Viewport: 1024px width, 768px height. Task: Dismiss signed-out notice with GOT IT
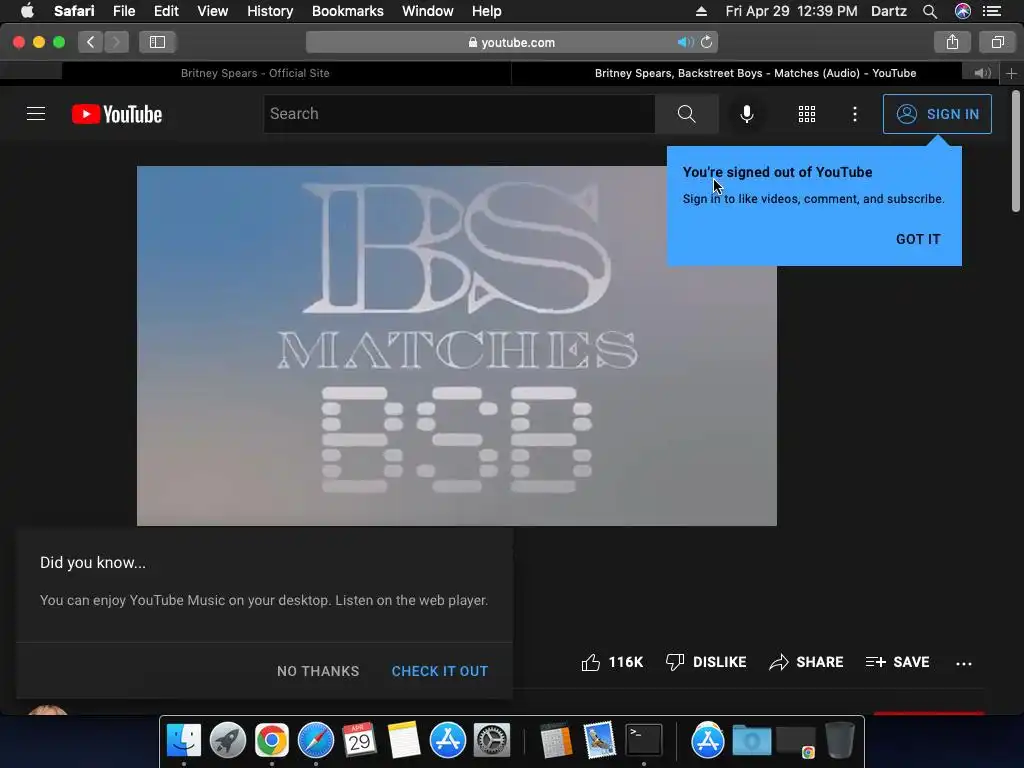918,239
